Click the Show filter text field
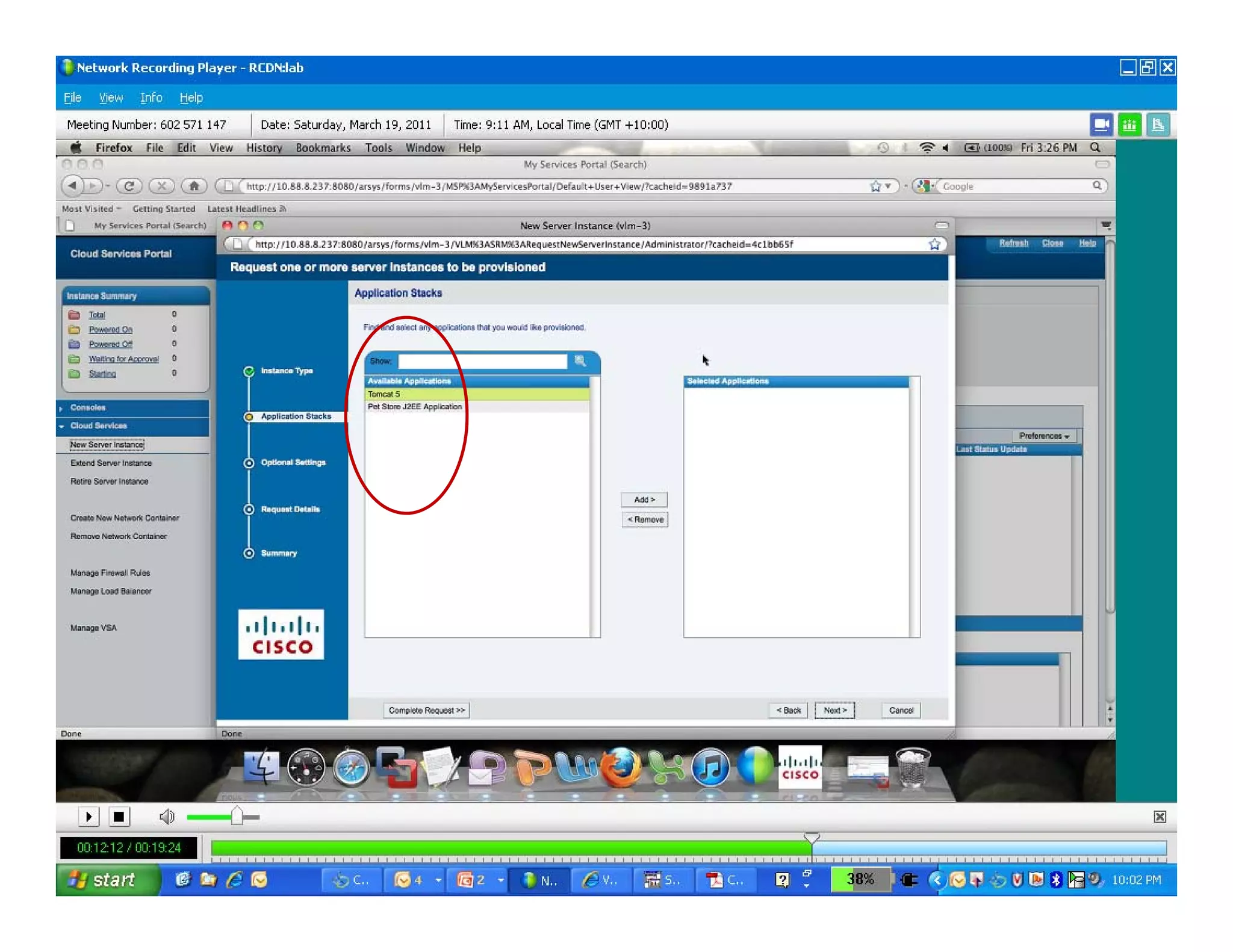 482,361
